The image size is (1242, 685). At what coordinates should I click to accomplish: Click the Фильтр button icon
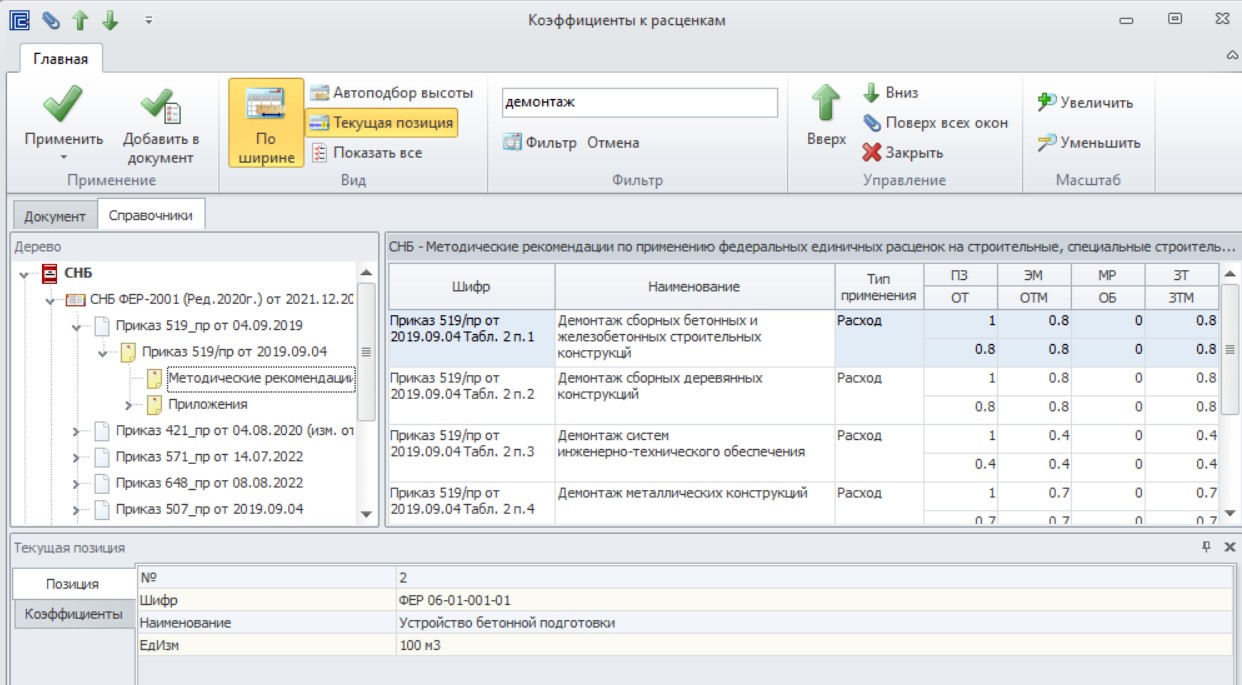point(511,143)
